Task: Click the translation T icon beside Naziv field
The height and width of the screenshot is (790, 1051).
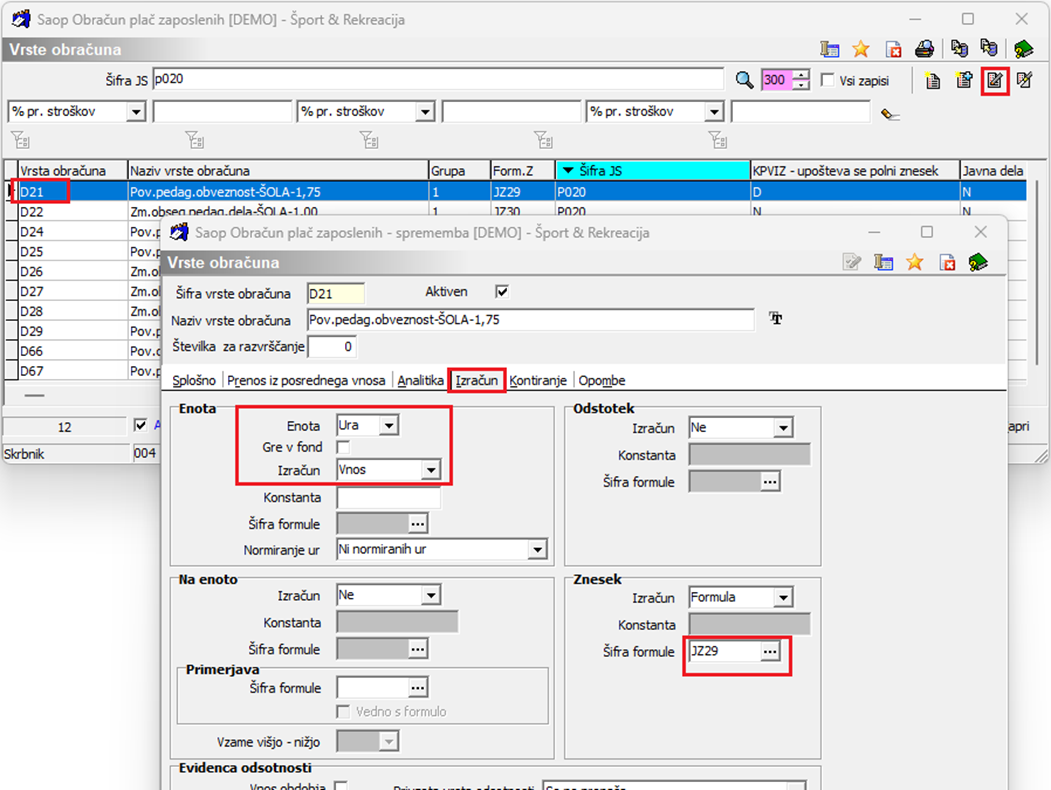Action: [x=776, y=318]
